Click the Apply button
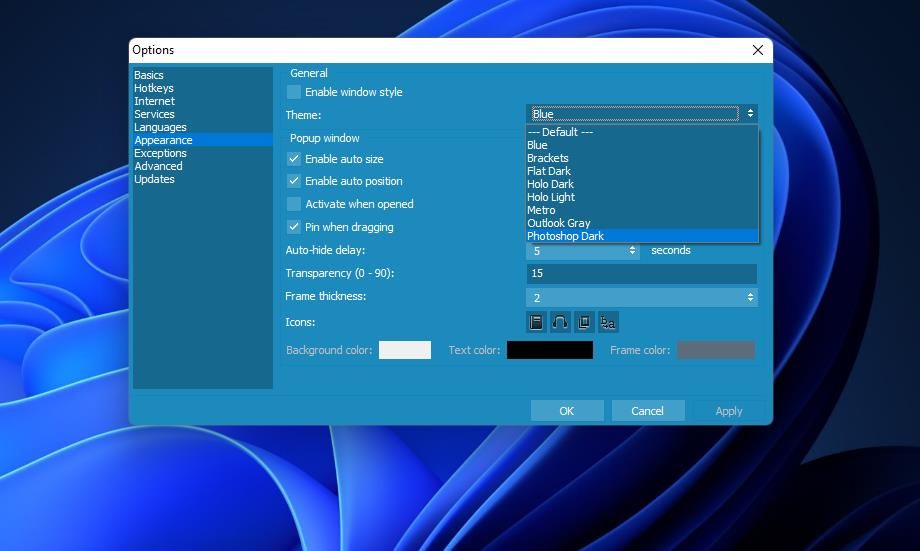920x551 pixels. tap(729, 411)
